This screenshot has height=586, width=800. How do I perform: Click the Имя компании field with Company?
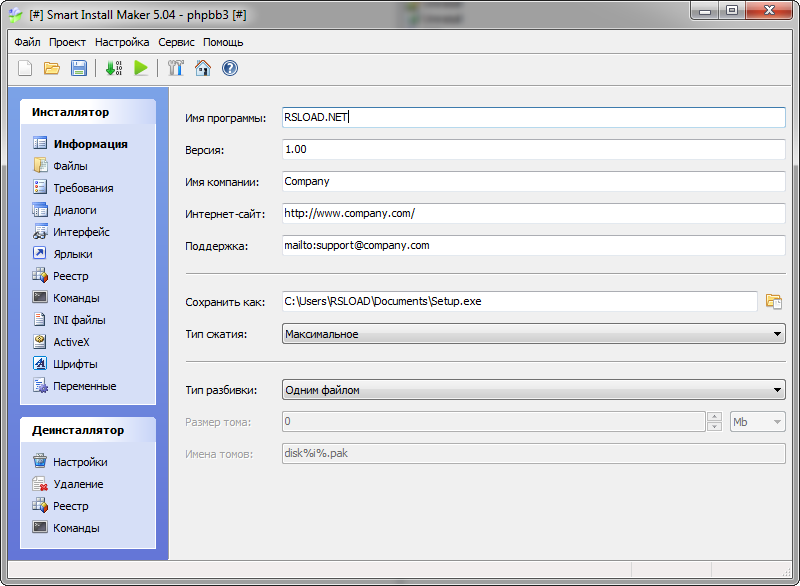pyautogui.click(x=533, y=181)
